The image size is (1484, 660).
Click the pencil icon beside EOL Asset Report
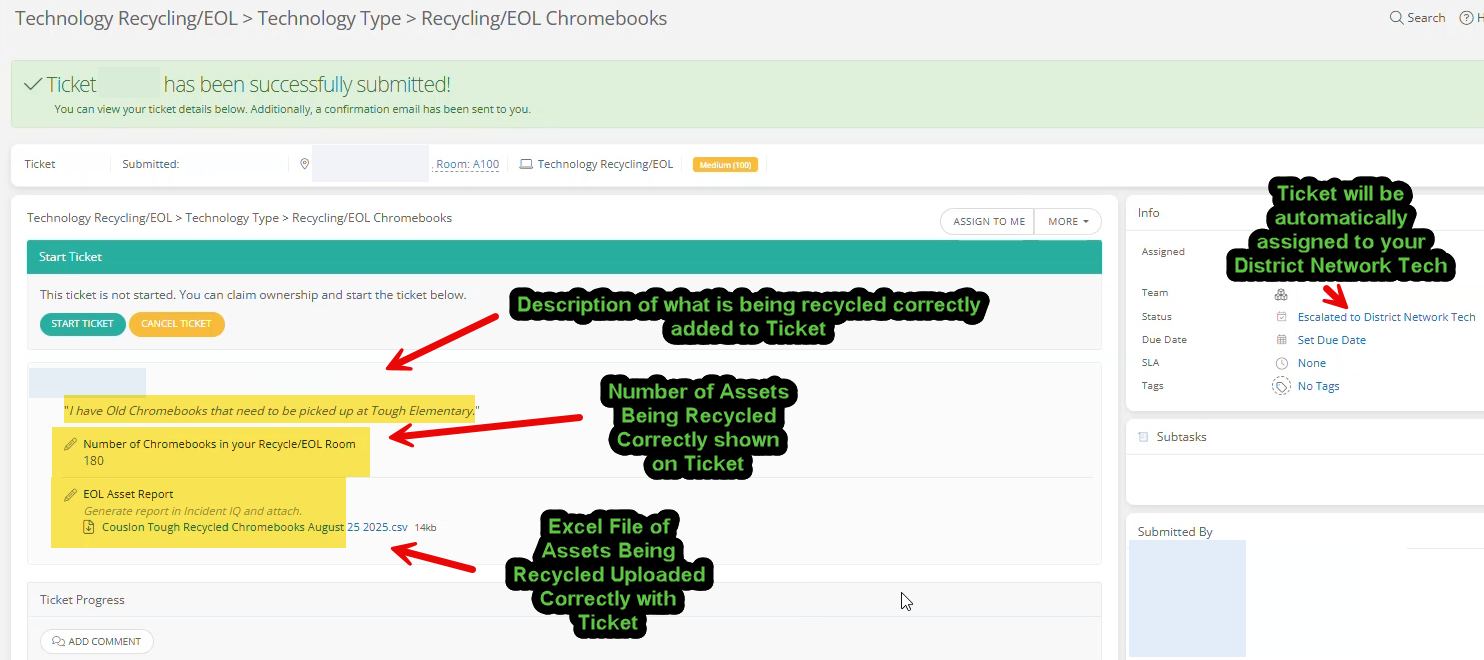click(70, 494)
